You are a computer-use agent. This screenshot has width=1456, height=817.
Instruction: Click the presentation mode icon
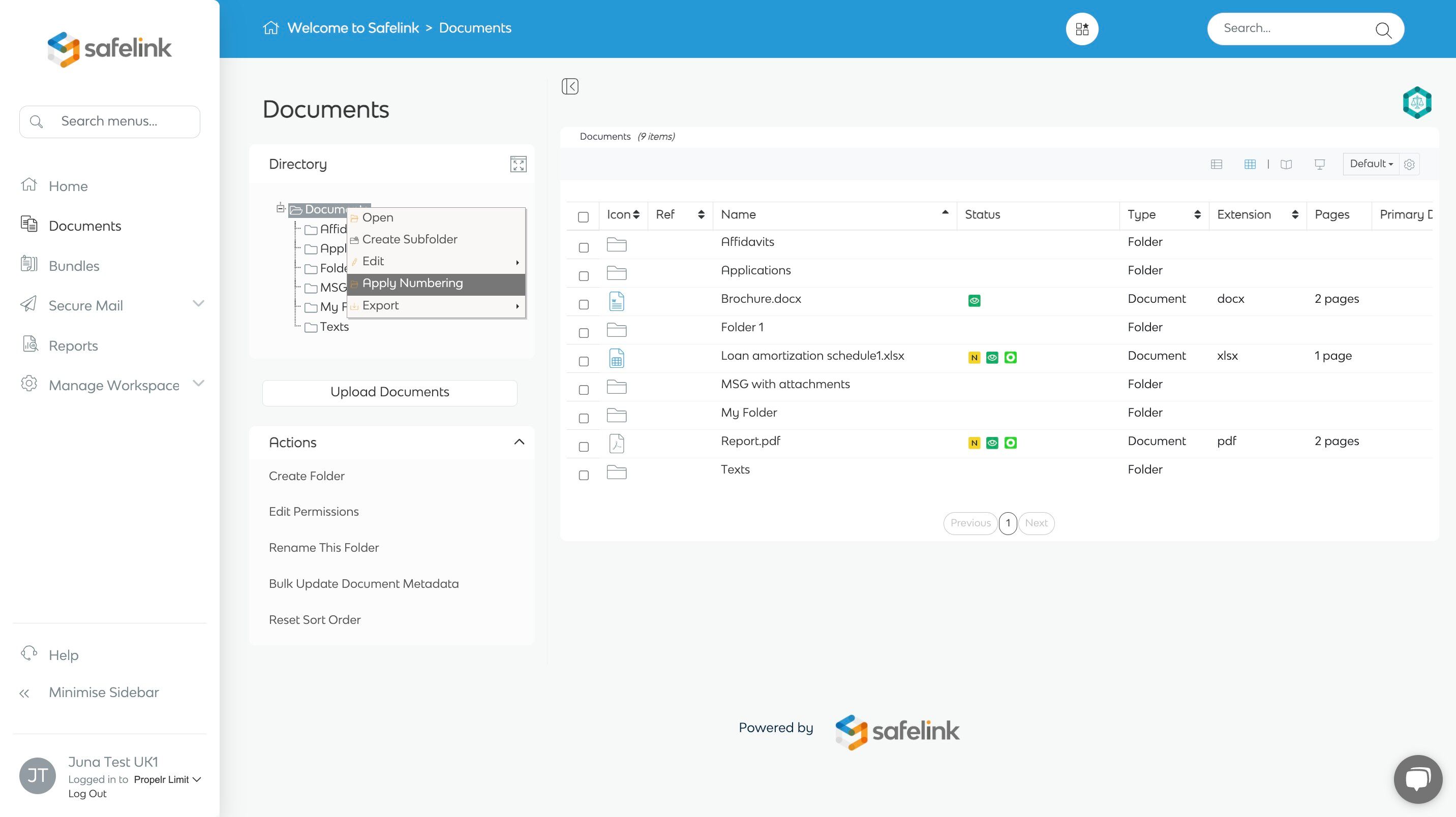coord(1319,165)
